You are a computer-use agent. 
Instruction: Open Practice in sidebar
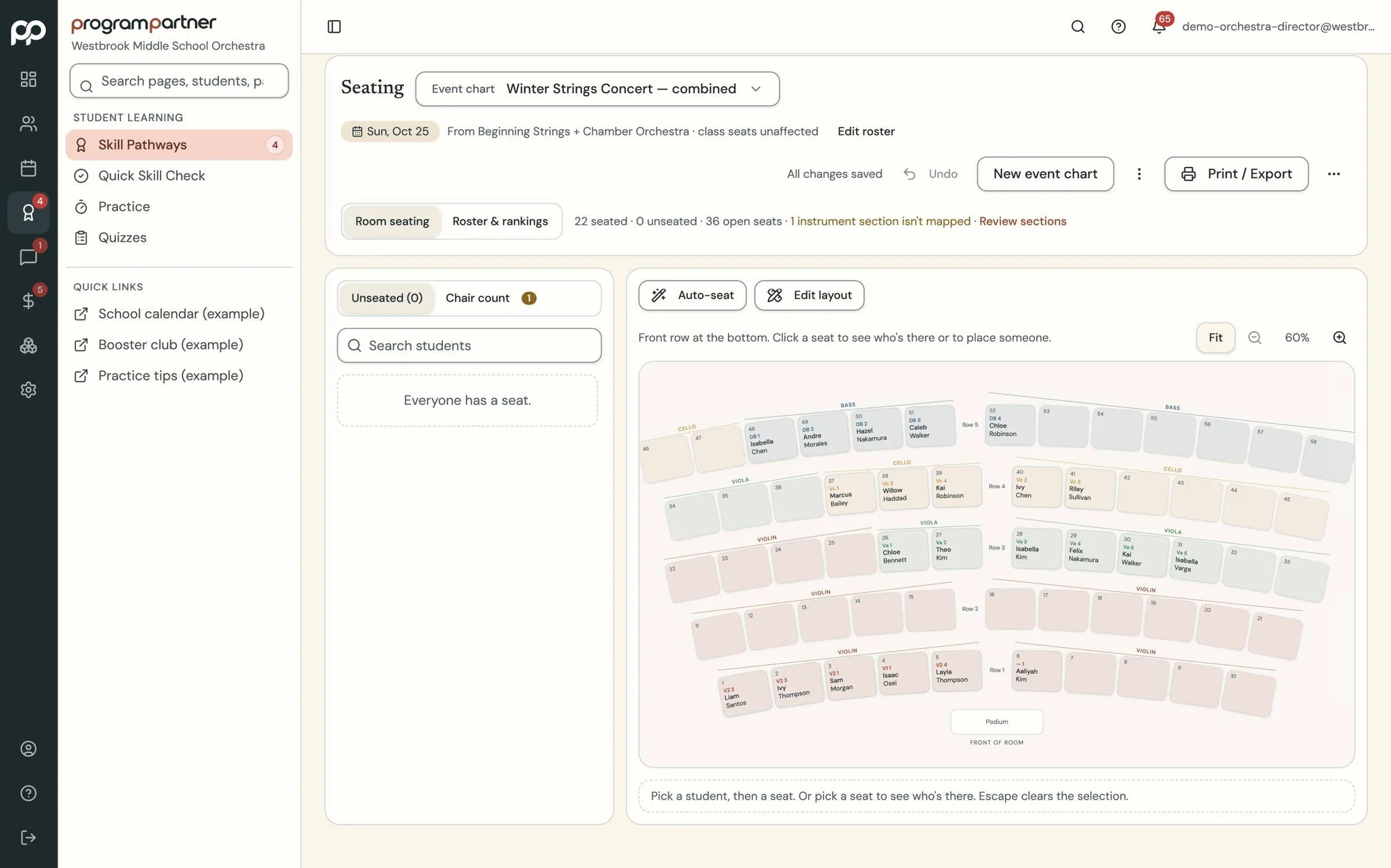coord(179,207)
